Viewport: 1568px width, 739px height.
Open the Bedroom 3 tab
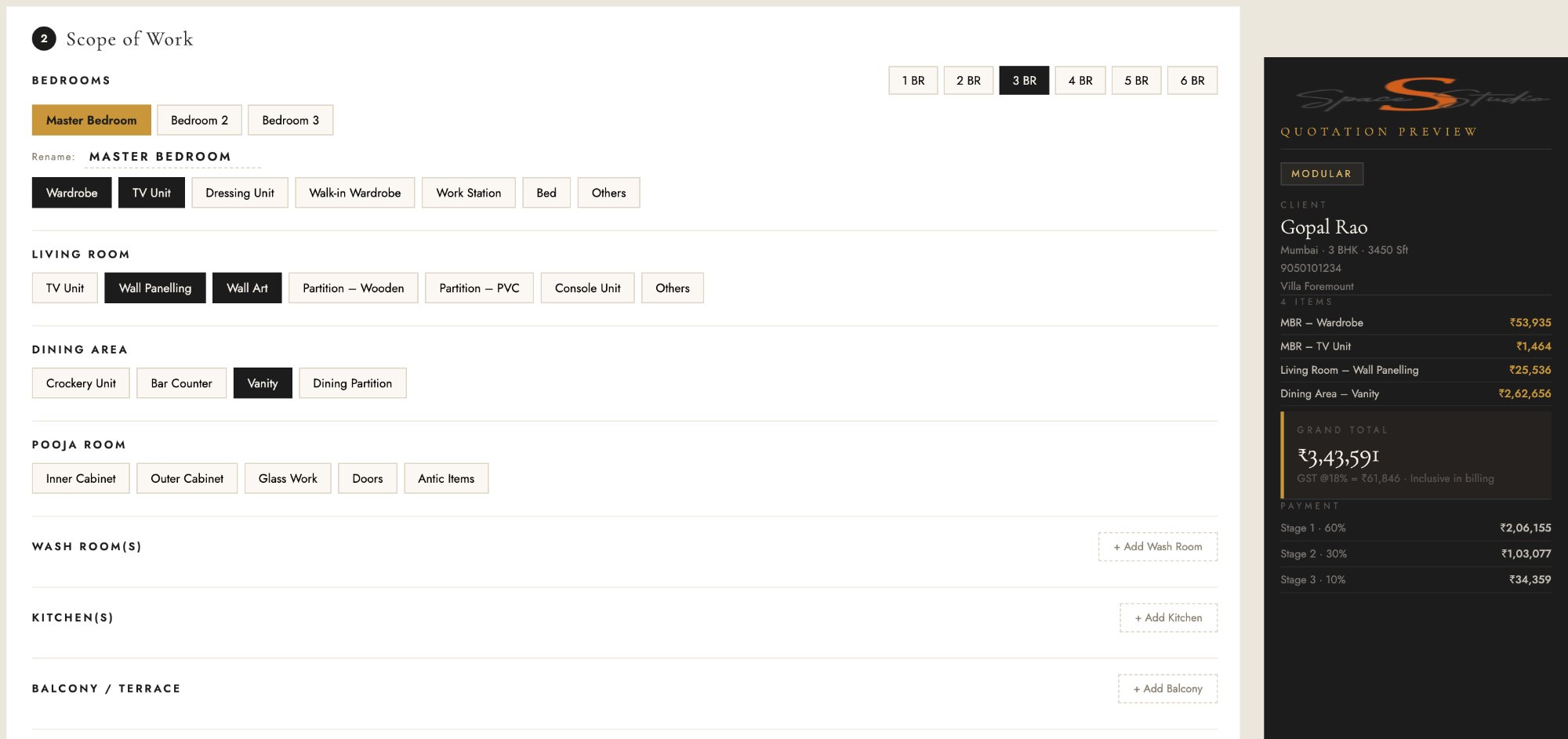click(290, 120)
